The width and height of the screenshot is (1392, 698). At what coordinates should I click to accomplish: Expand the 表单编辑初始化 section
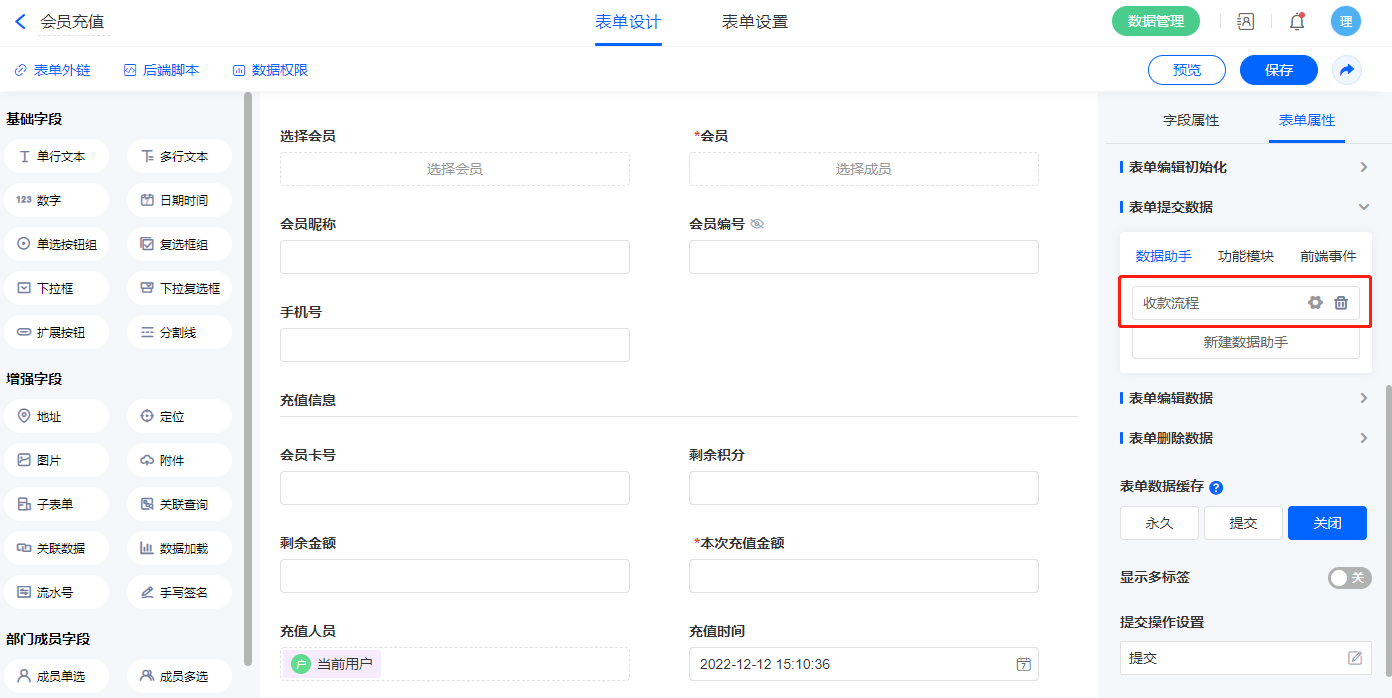coord(1363,167)
